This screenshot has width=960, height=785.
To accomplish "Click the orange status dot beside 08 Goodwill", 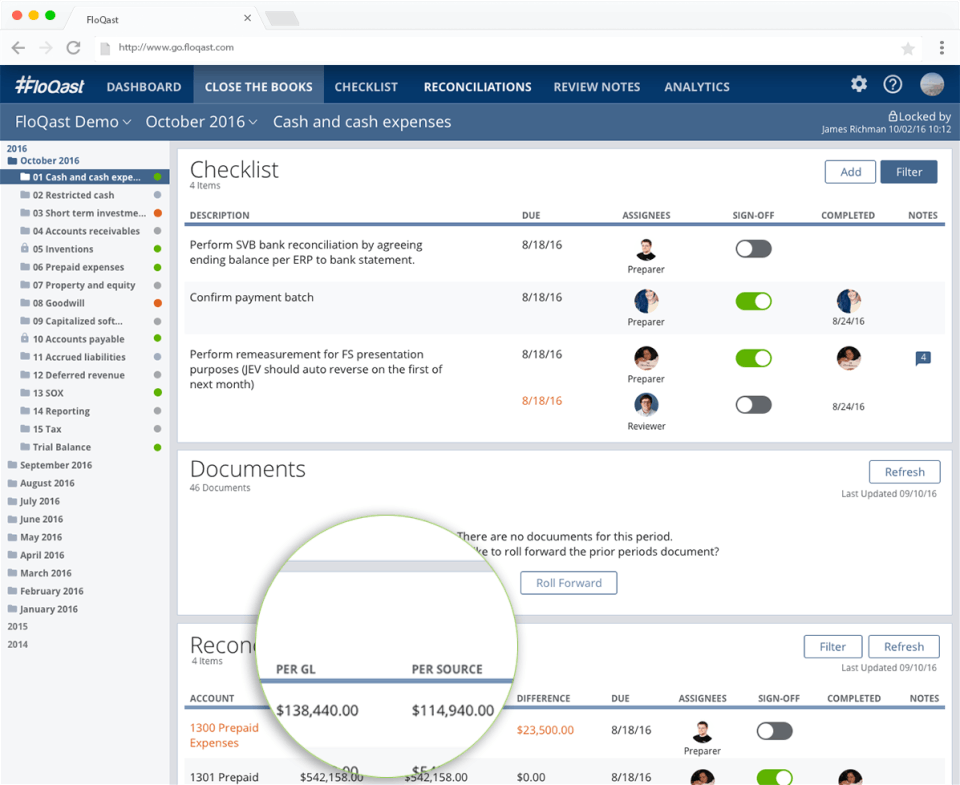I will point(158,303).
